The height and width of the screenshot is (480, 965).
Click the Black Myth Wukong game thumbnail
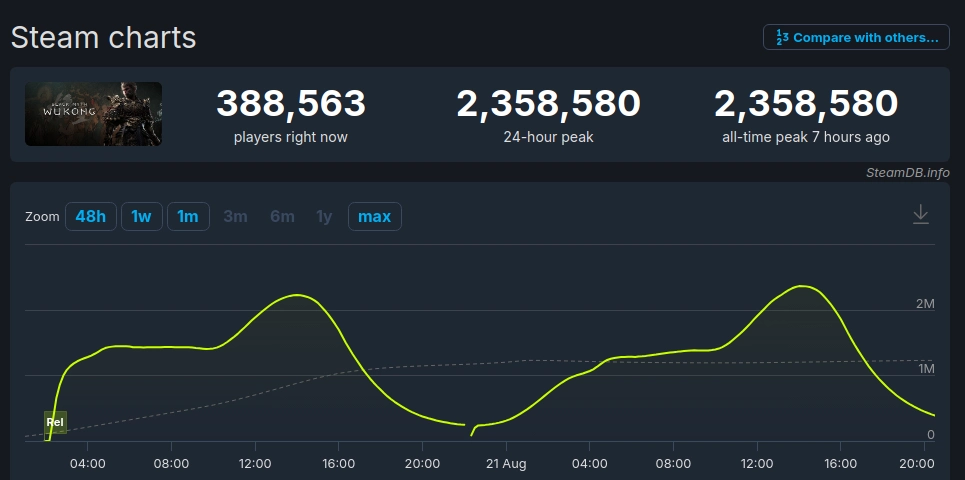tap(94, 114)
